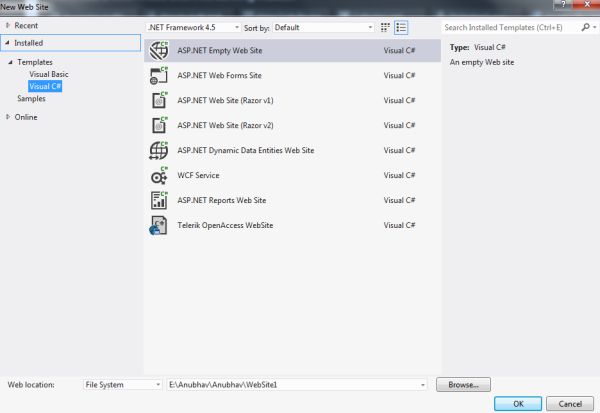Click the ASP.NET Reports Web Site chart icon
Screen dimensions: 600x413
[159, 200]
